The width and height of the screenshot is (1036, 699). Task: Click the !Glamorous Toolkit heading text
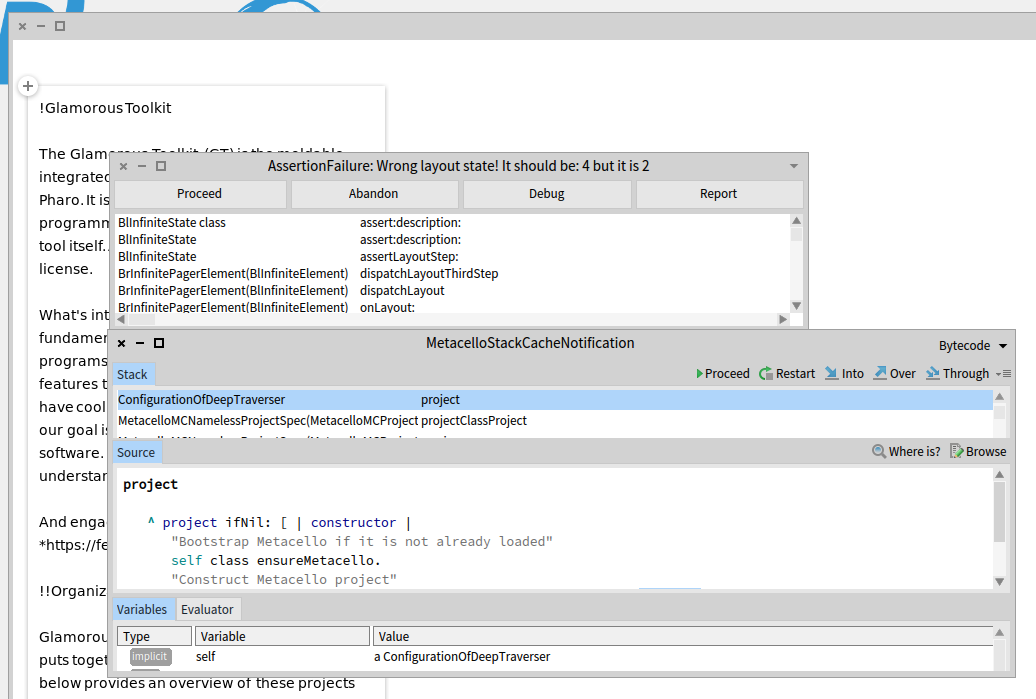coord(105,108)
